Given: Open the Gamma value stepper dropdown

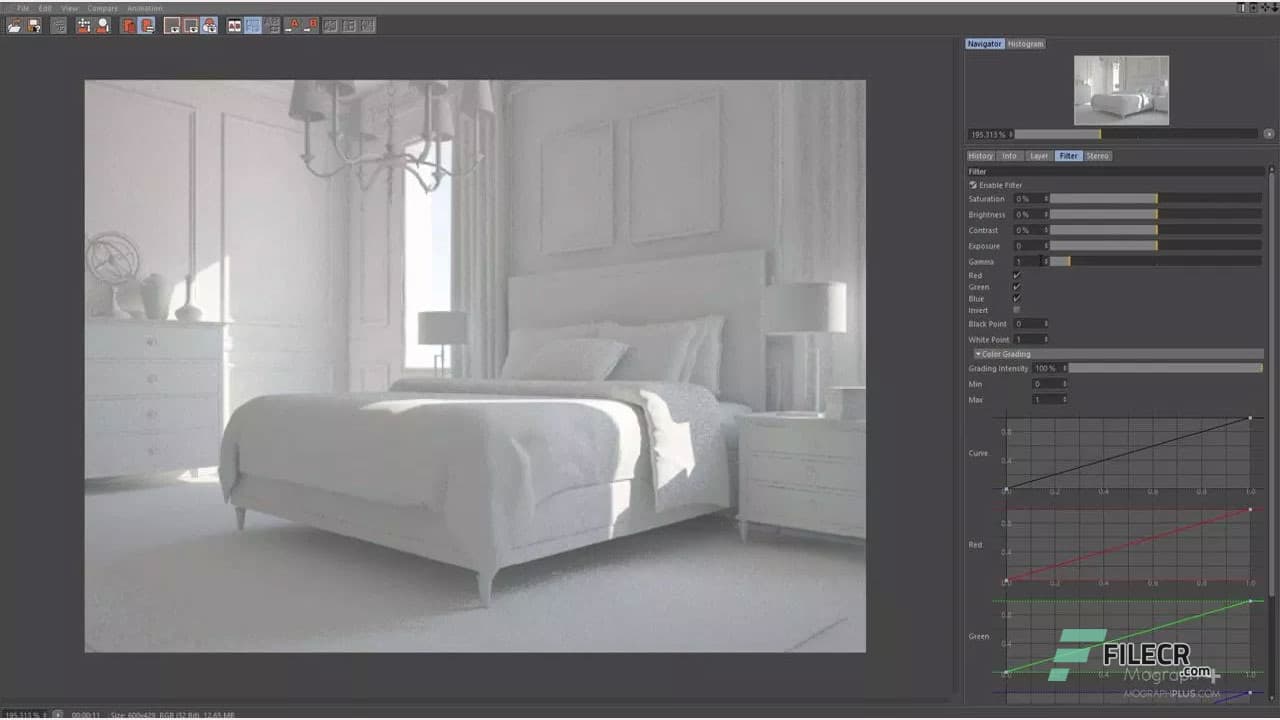Looking at the screenshot, I should pyautogui.click(x=1046, y=261).
